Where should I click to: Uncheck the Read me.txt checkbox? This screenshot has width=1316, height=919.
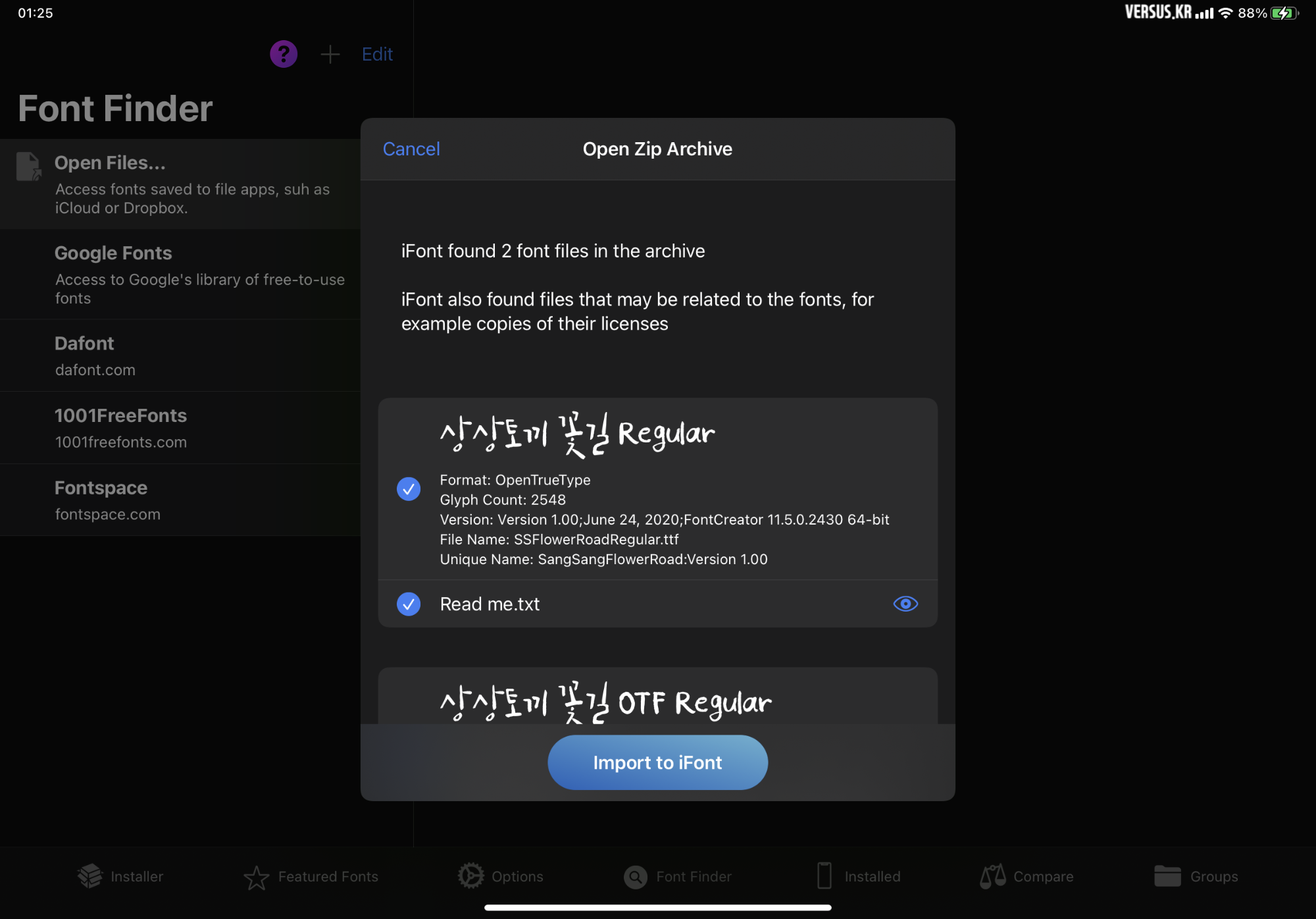point(409,604)
